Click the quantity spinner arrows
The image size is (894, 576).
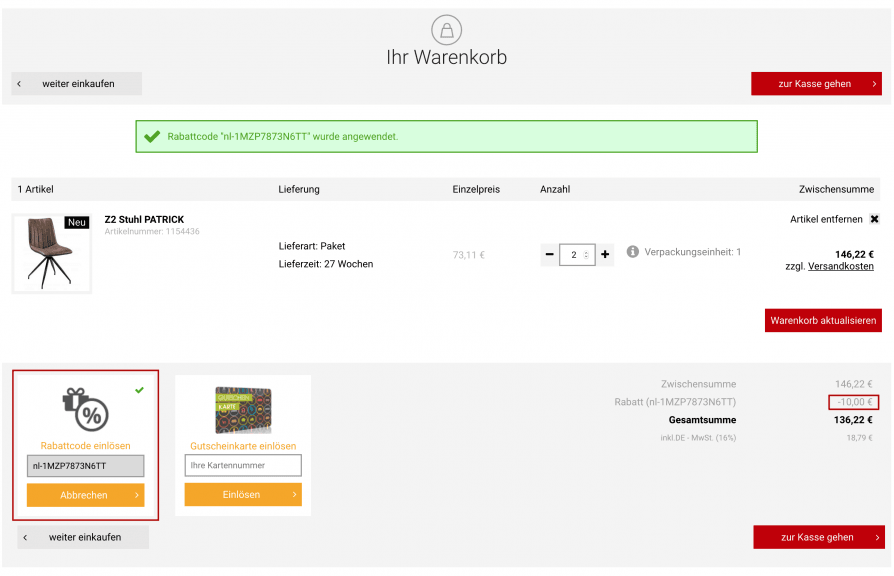[586, 255]
